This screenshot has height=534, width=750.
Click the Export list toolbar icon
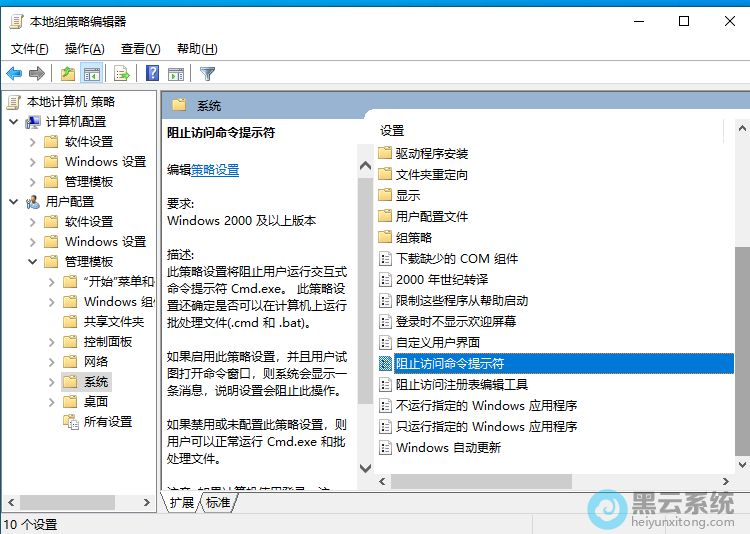pos(122,74)
